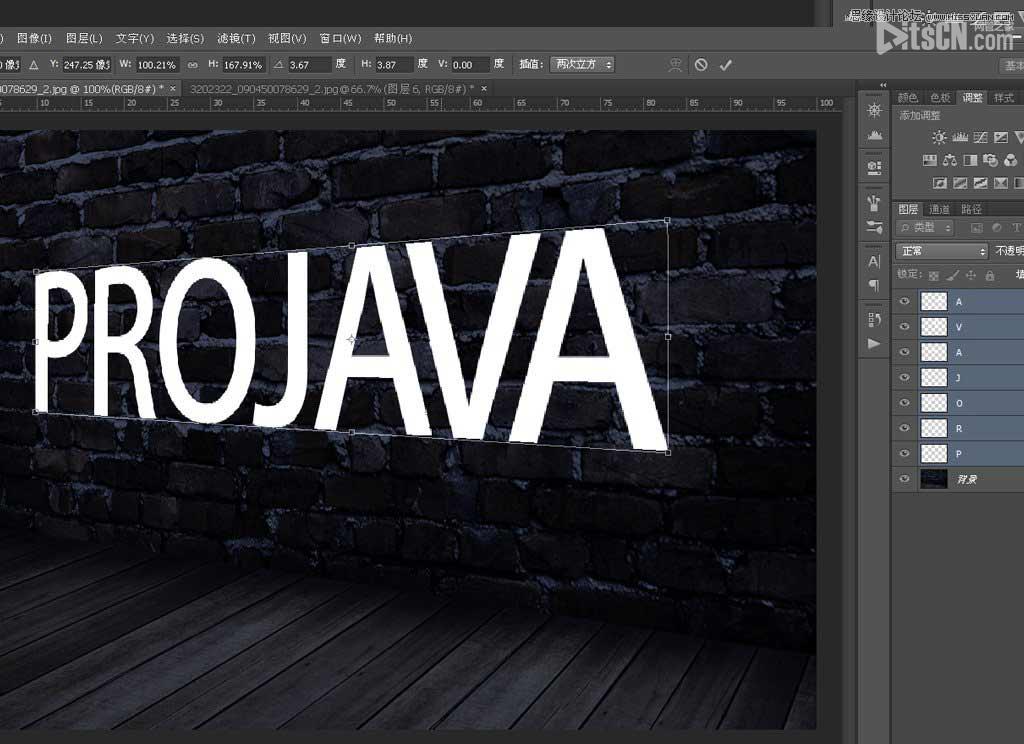Commit the transform with the checkmark icon
This screenshot has width=1024, height=744.
pos(726,65)
